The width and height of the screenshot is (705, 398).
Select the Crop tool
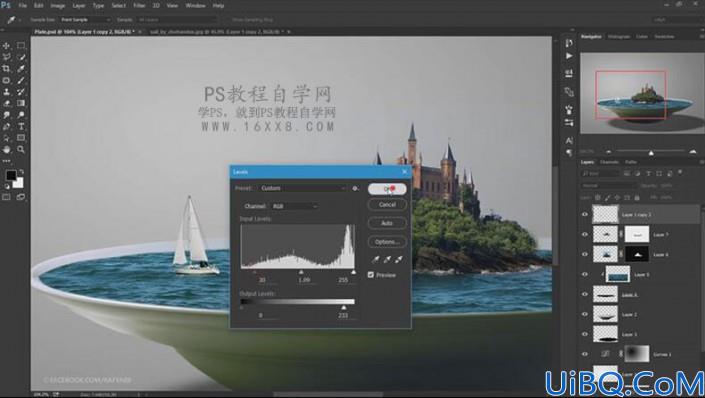point(6,69)
